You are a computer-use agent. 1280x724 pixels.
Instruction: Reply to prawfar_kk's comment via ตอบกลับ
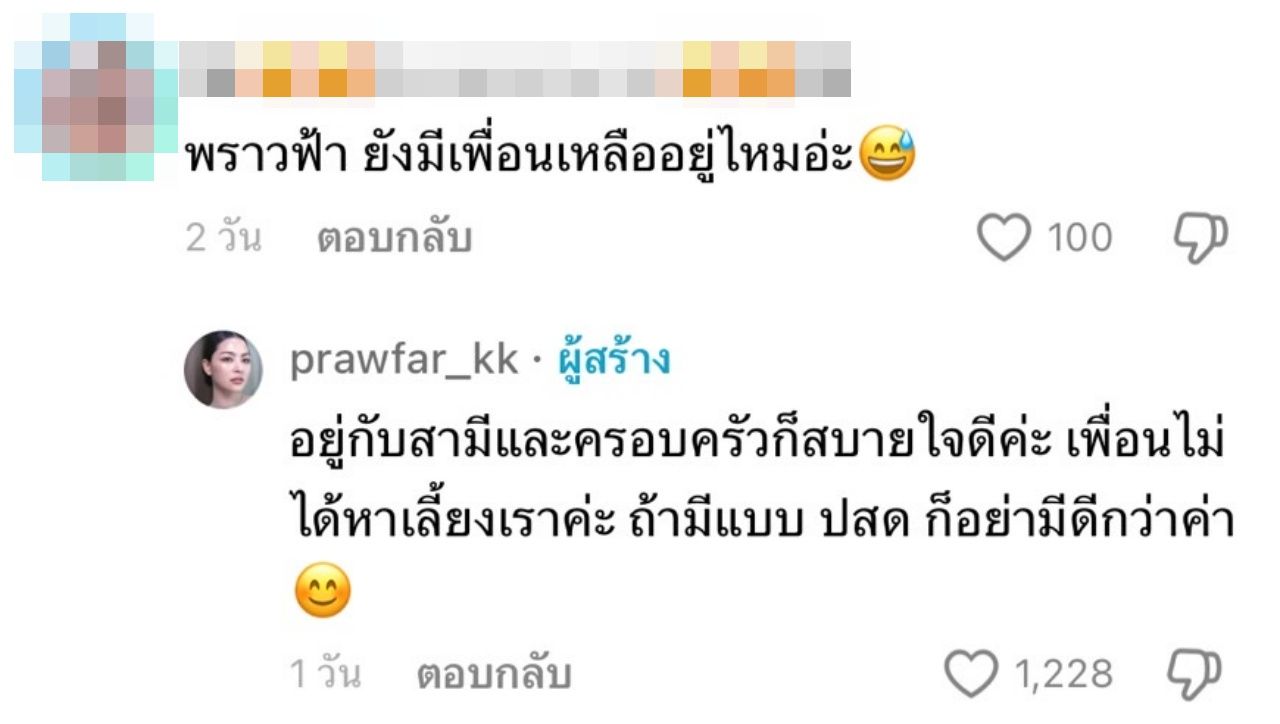click(x=494, y=674)
